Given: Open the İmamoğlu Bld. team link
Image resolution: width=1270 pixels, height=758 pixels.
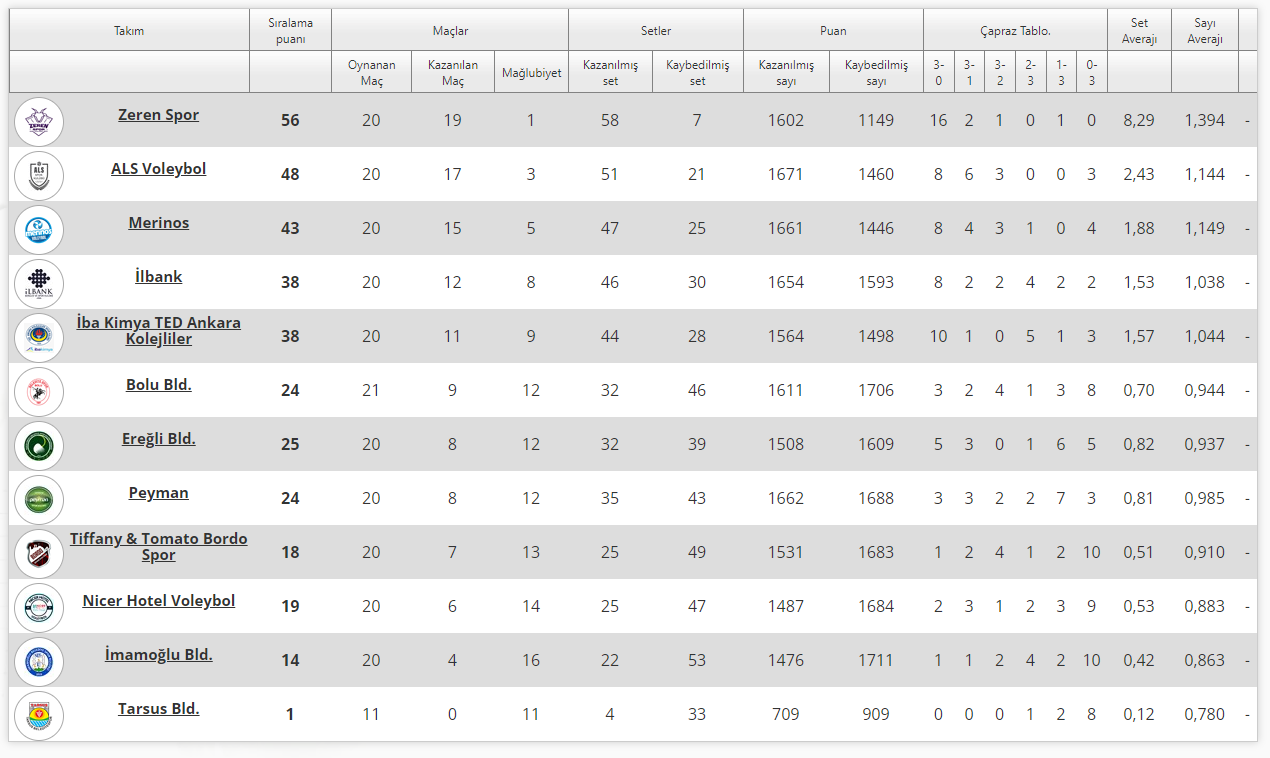Looking at the screenshot, I should (x=159, y=655).
